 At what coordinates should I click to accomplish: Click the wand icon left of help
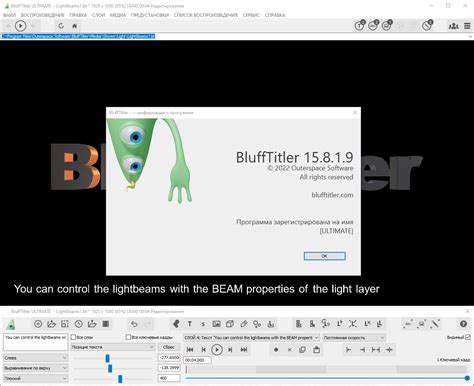click(435, 324)
